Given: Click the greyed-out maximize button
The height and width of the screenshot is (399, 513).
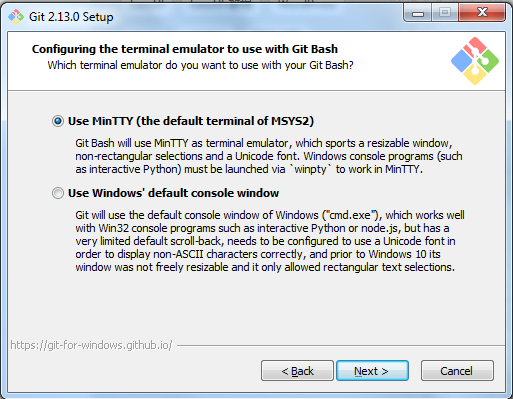Looking at the screenshot, I should 445,13.
